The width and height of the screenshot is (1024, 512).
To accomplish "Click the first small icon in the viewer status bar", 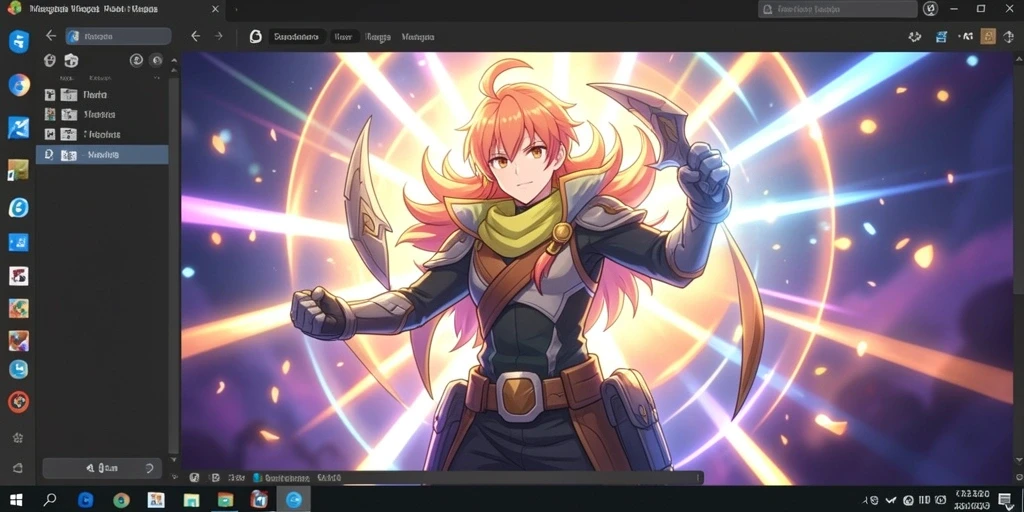I will click(194, 477).
